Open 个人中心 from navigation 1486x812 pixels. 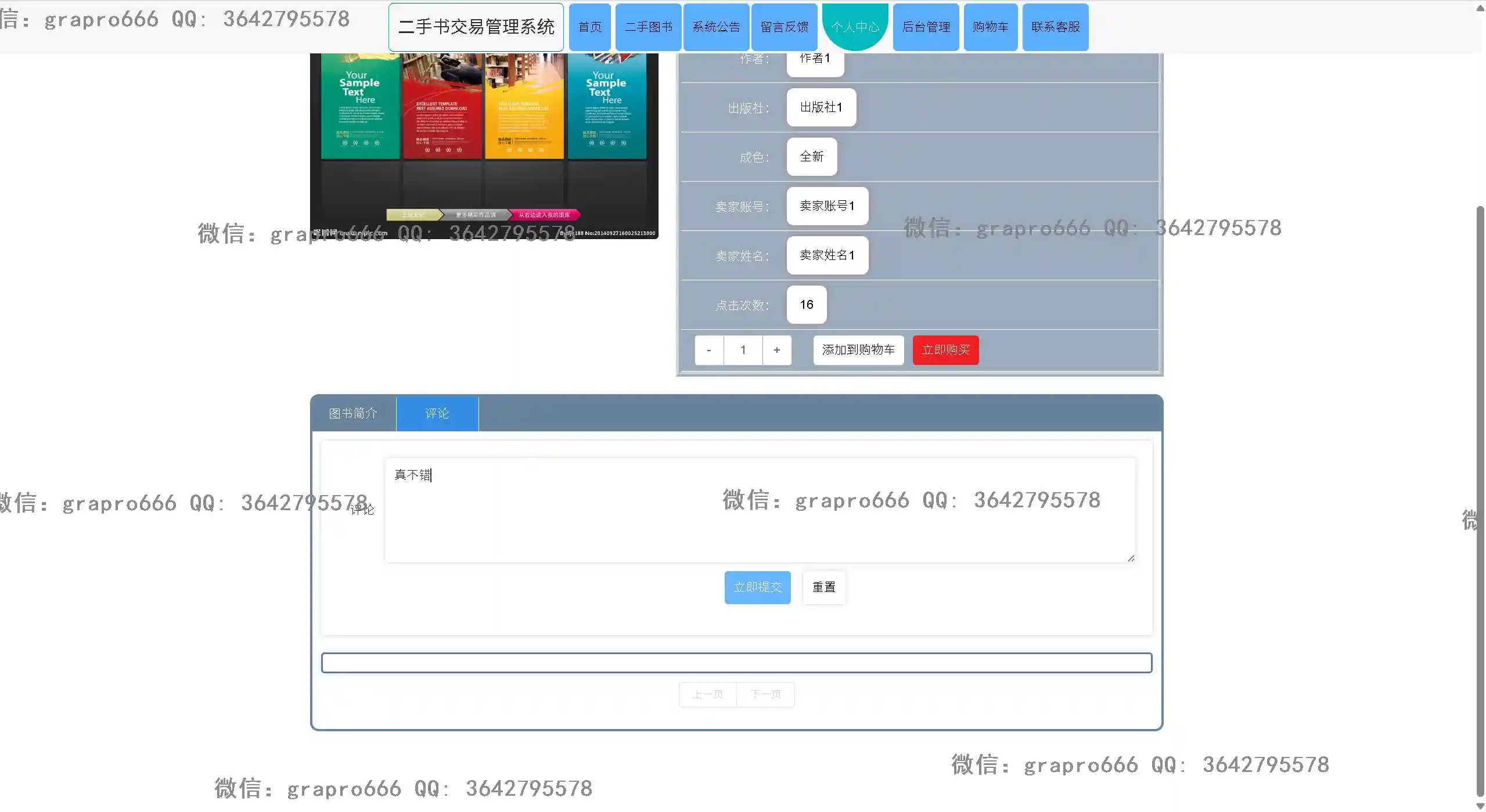coord(855,27)
